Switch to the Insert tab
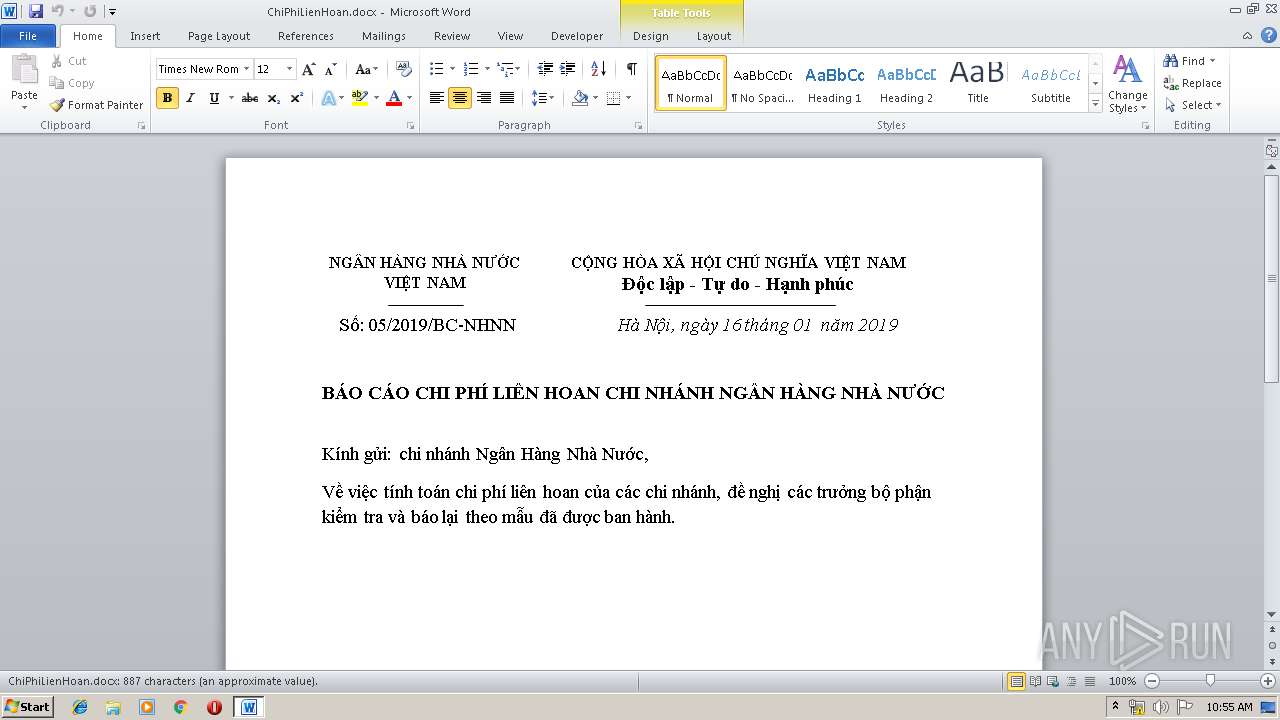This screenshot has width=1280, height=720. point(145,36)
